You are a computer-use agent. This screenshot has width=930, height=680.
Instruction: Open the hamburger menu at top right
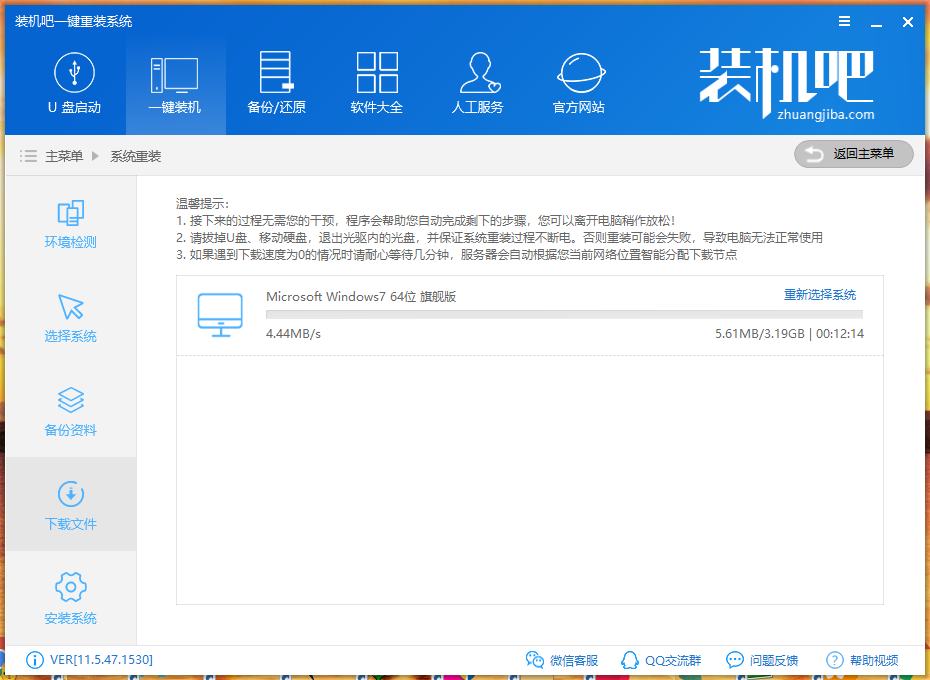tap(843, 21)
